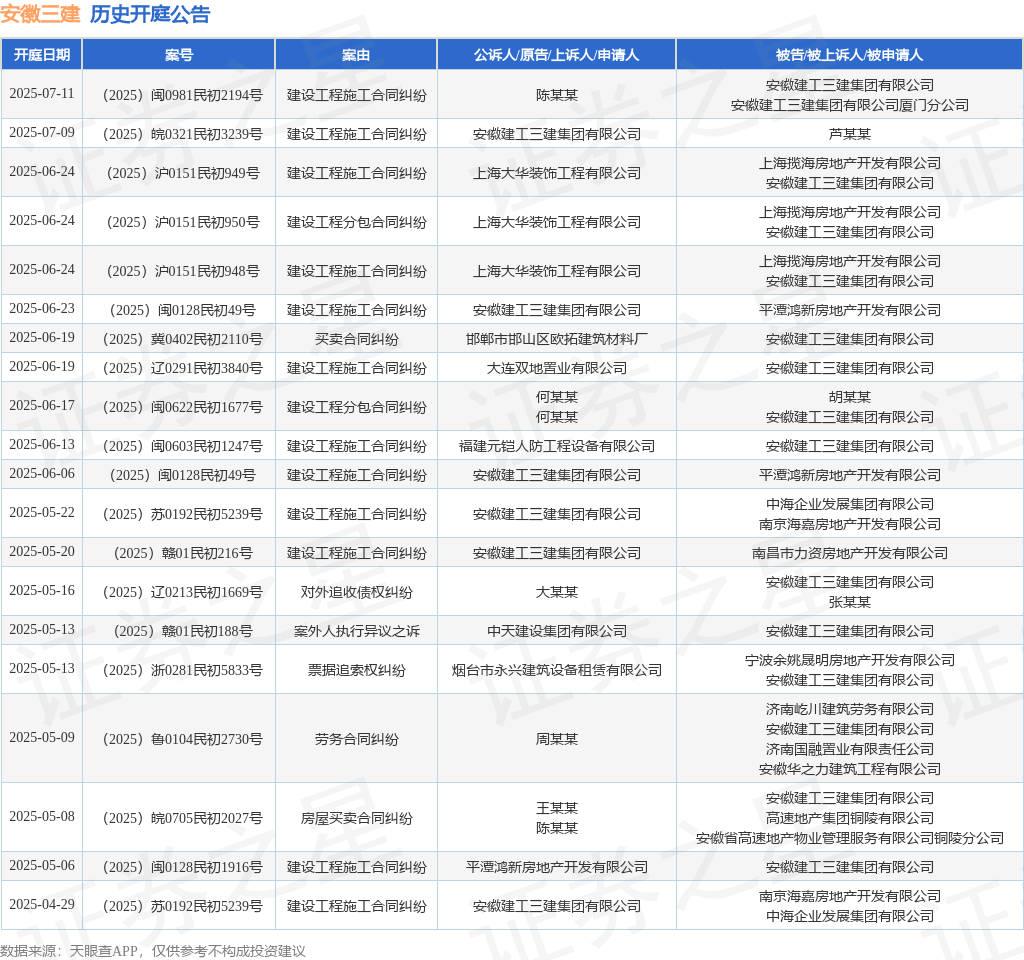Click the date cell '2025-05-20'
This screenshot has width=1024, height=960.
coord(42,552)
